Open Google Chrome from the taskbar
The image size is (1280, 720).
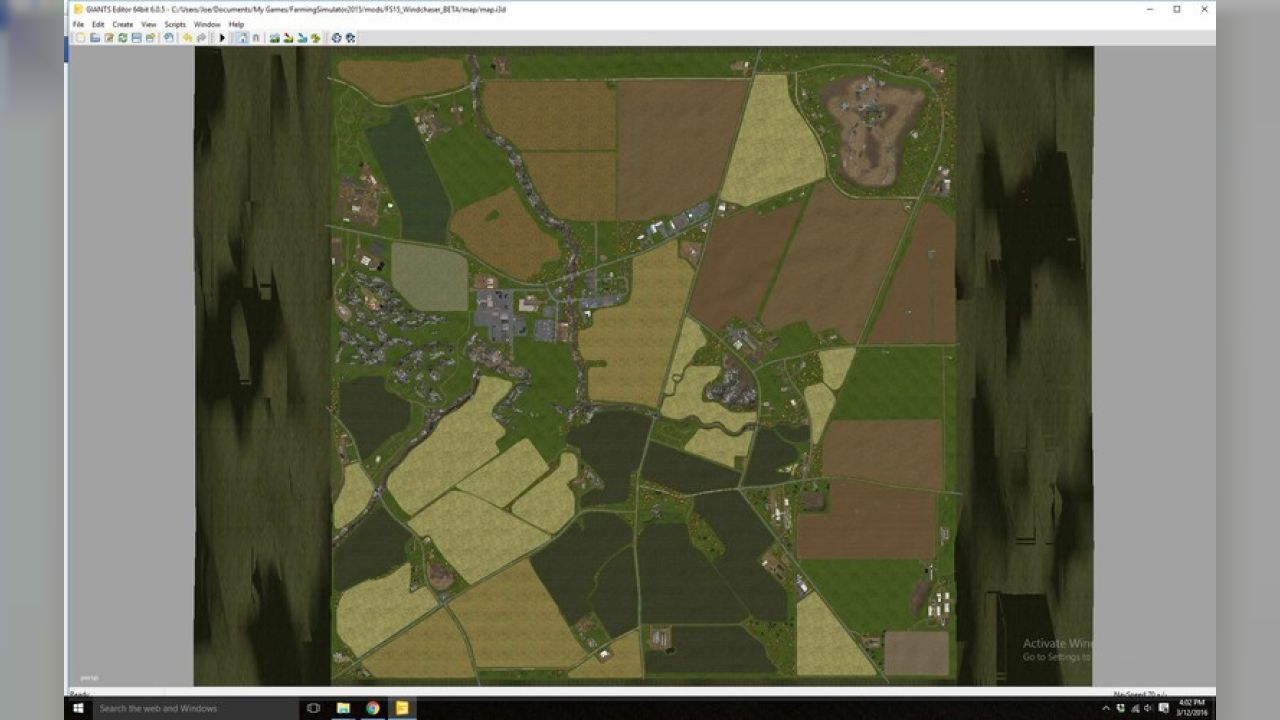[372, 708]
